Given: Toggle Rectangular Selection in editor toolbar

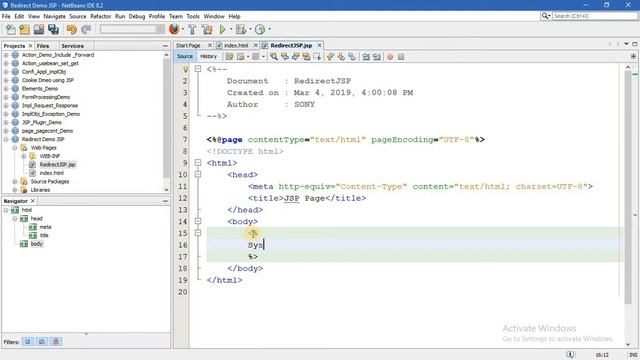Looking at the screenshot, I should pyautogui.click(x=317, y=57).
